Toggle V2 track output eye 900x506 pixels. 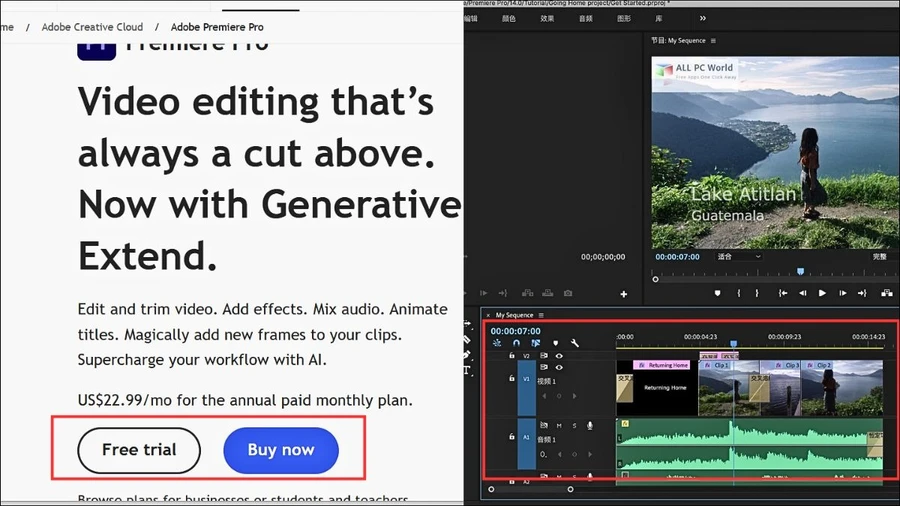pos(558,356)
